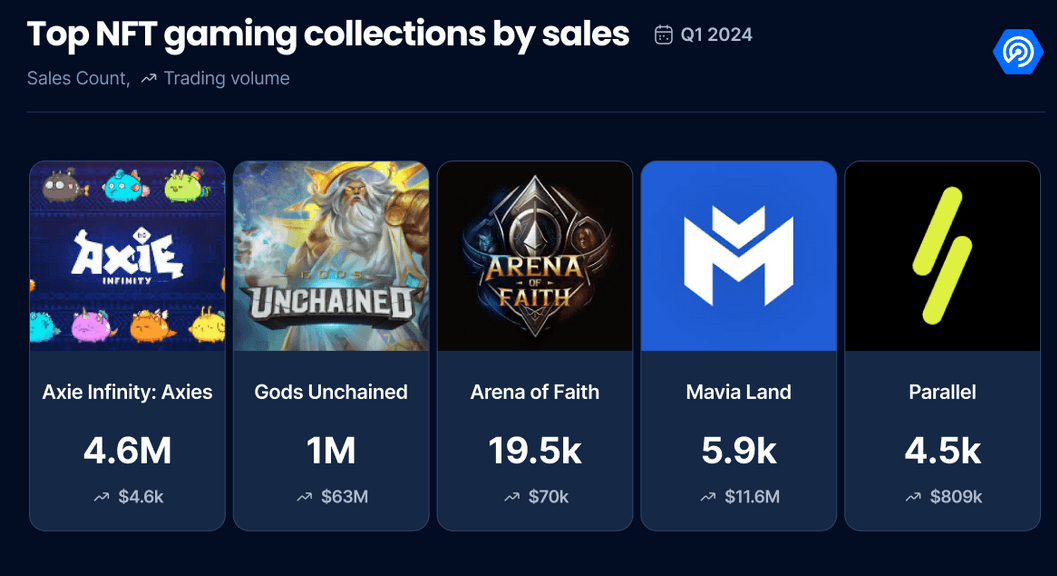Click the trend arrow icon next to Trading volume
Screen dimensions: 1057x576
tap(149, 79)
